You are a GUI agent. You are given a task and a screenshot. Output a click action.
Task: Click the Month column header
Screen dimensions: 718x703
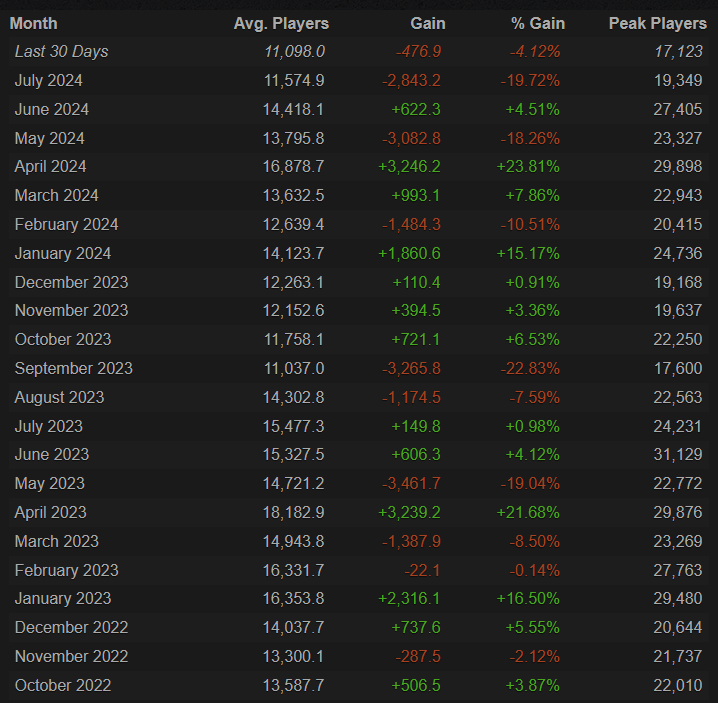point(33,23)
